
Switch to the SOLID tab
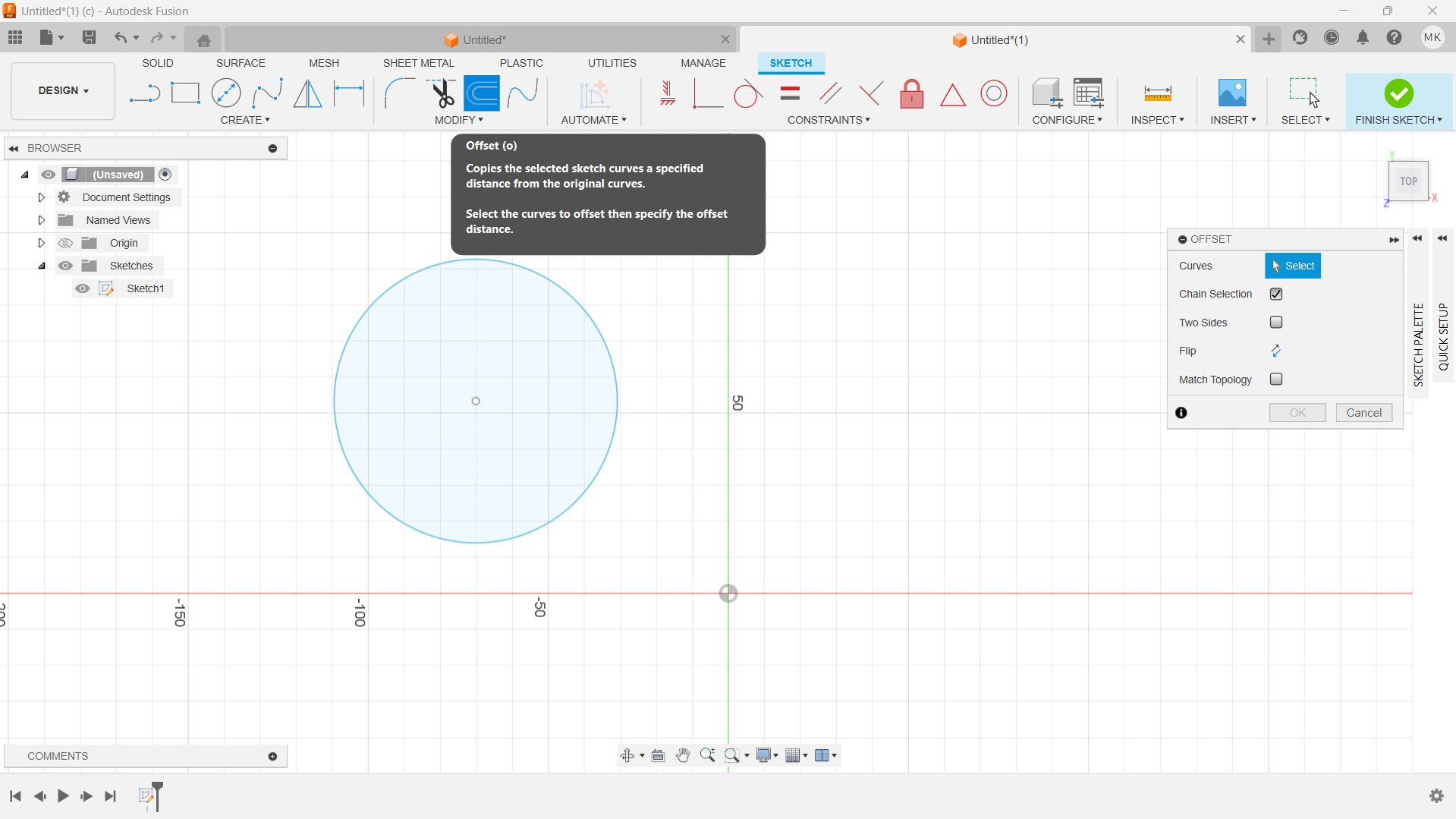(158, 63)
